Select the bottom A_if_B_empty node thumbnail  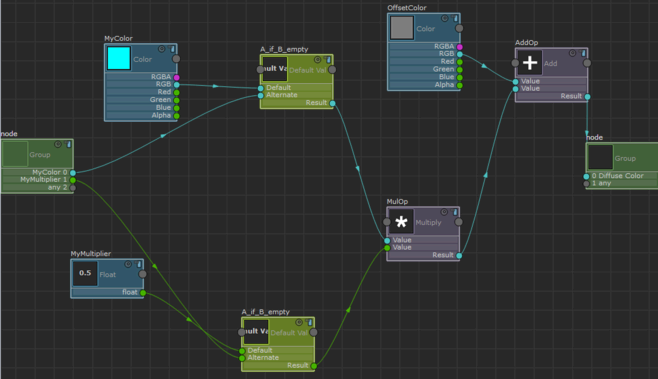click(x=256, y=332)
